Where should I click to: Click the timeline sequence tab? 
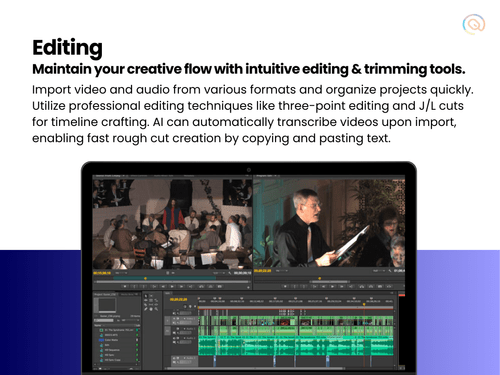(x=168, y=293)
